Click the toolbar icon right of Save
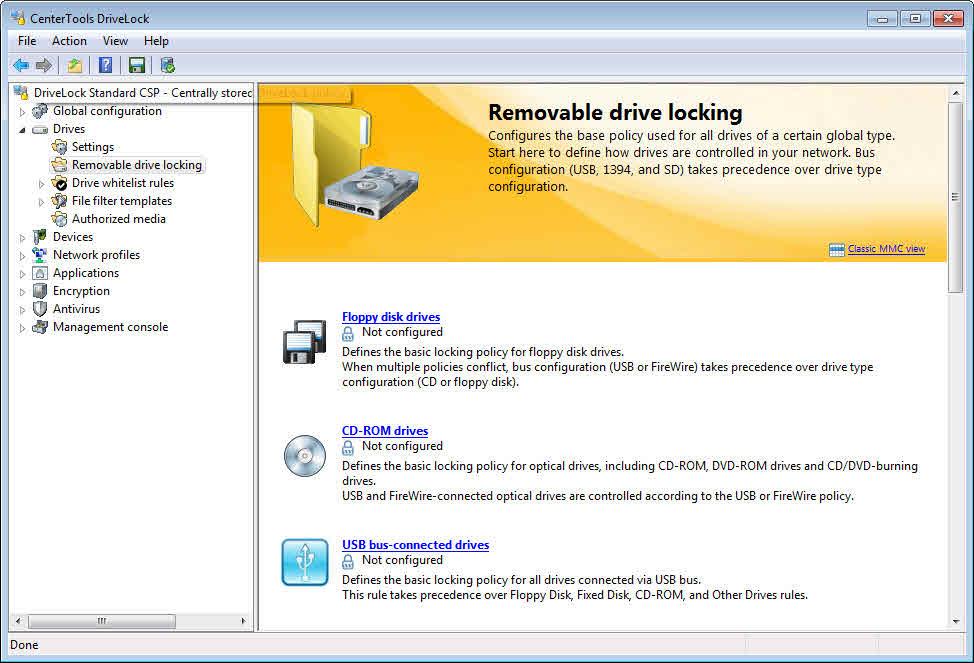Screen dimensions: 974x663 [x=168, y=65]
